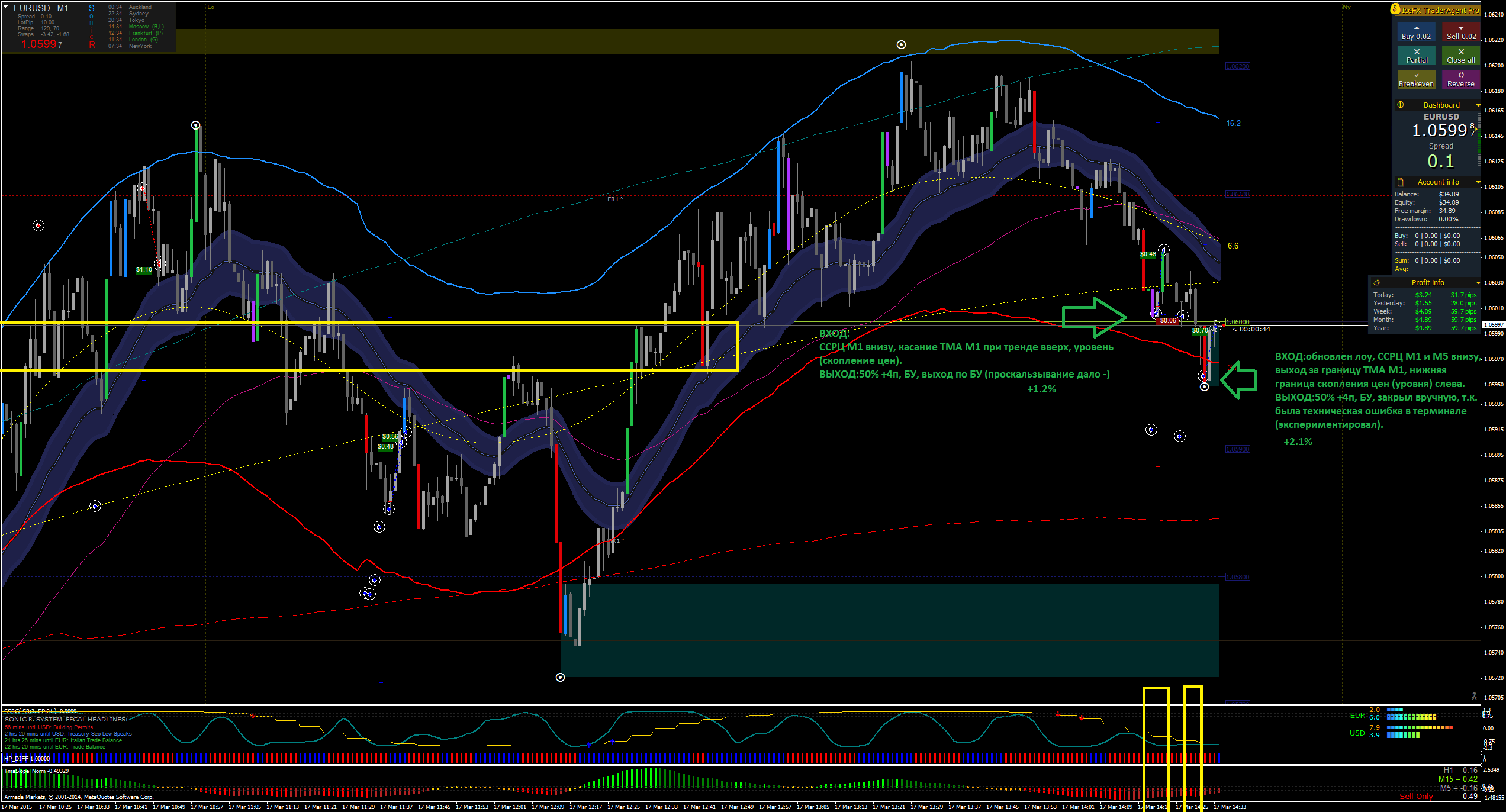Click the swing-low circle marker at the chart bottom
Screen dimensions: 1506x812
click(560, 677)
